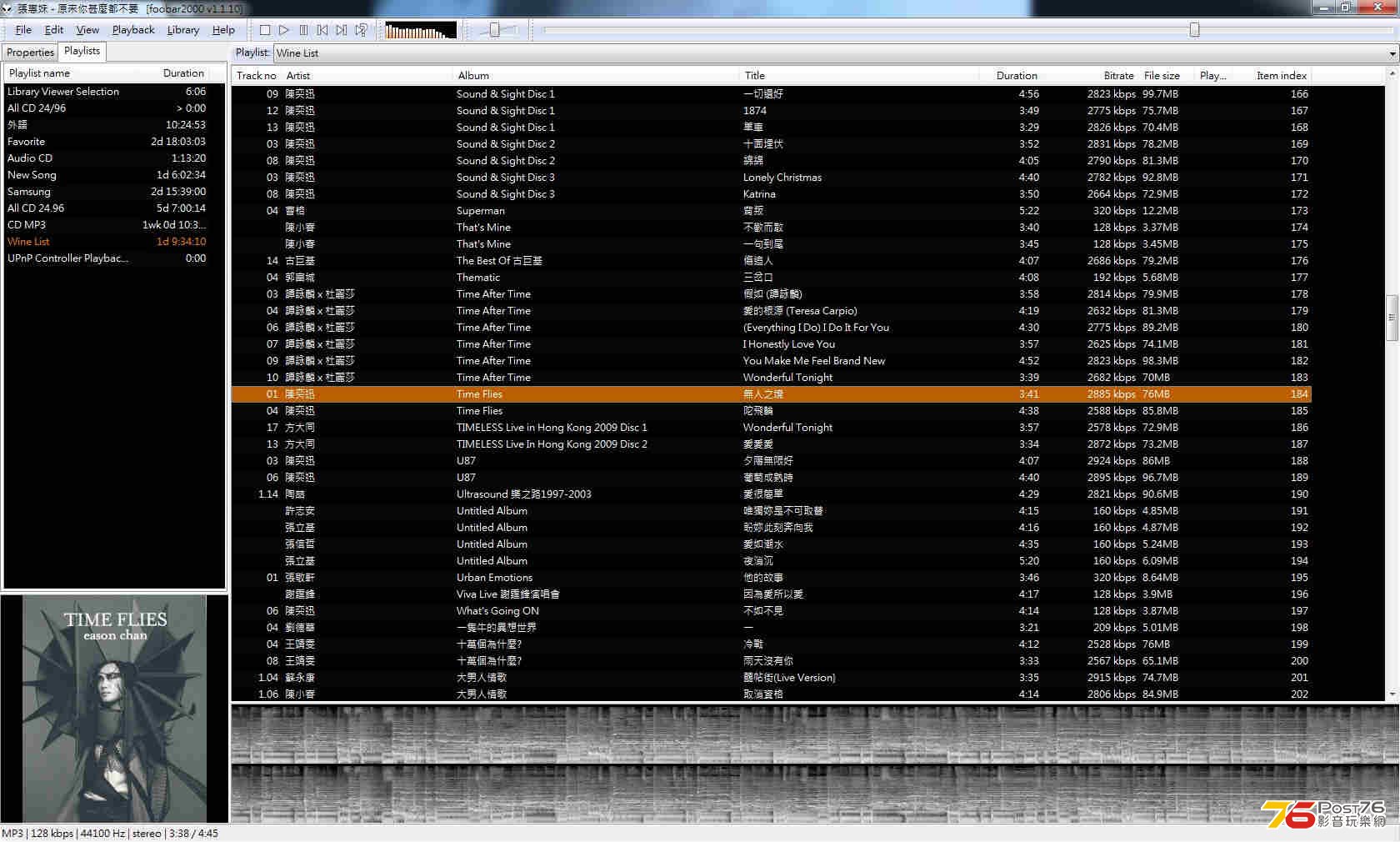The image size is (1400, 842).
Task: Click the Play button in toolbar
Action: (x=283, y=30)
